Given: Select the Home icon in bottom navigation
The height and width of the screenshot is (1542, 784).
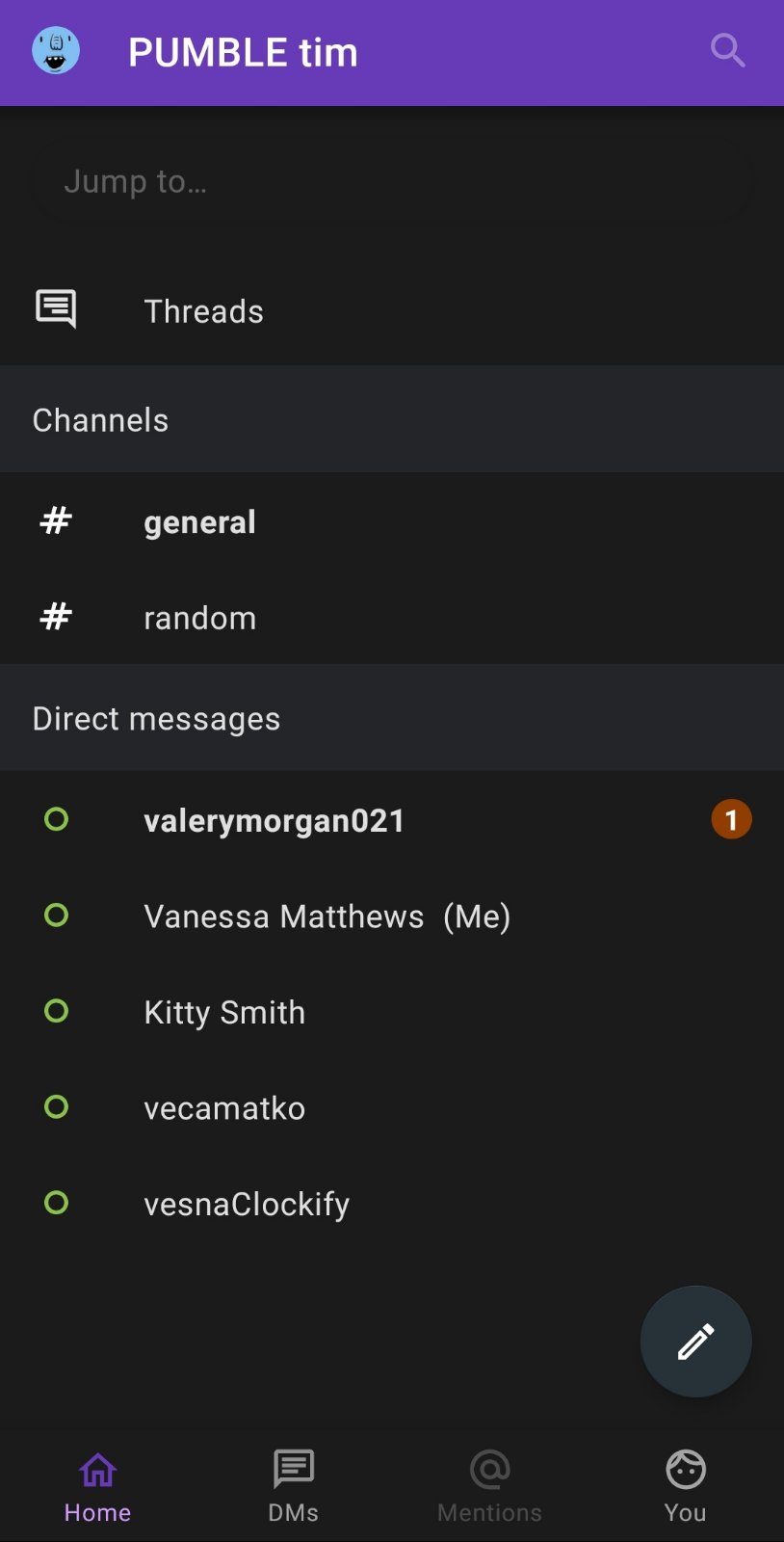Looking at the screenshot, I should click(x=96, y=1469).
